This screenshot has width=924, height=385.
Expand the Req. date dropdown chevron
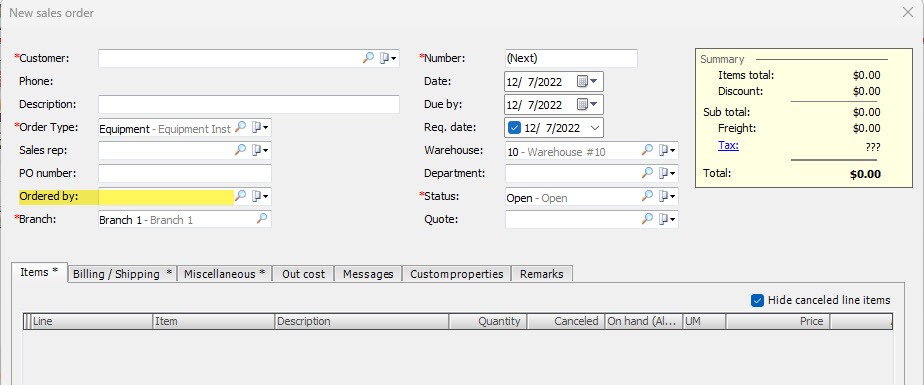point(594,127)
